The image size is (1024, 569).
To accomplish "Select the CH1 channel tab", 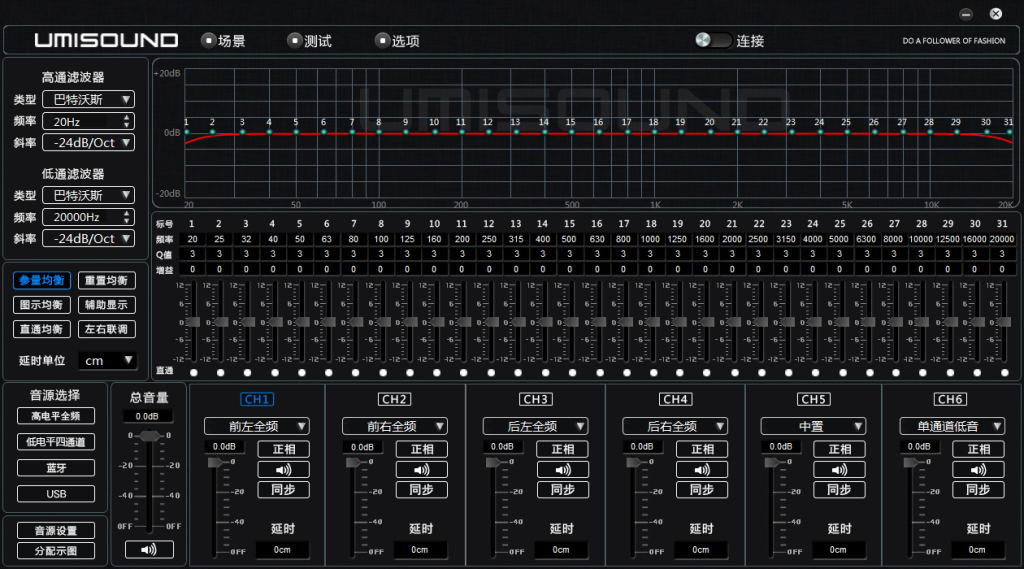I will [x=257, y=399].
